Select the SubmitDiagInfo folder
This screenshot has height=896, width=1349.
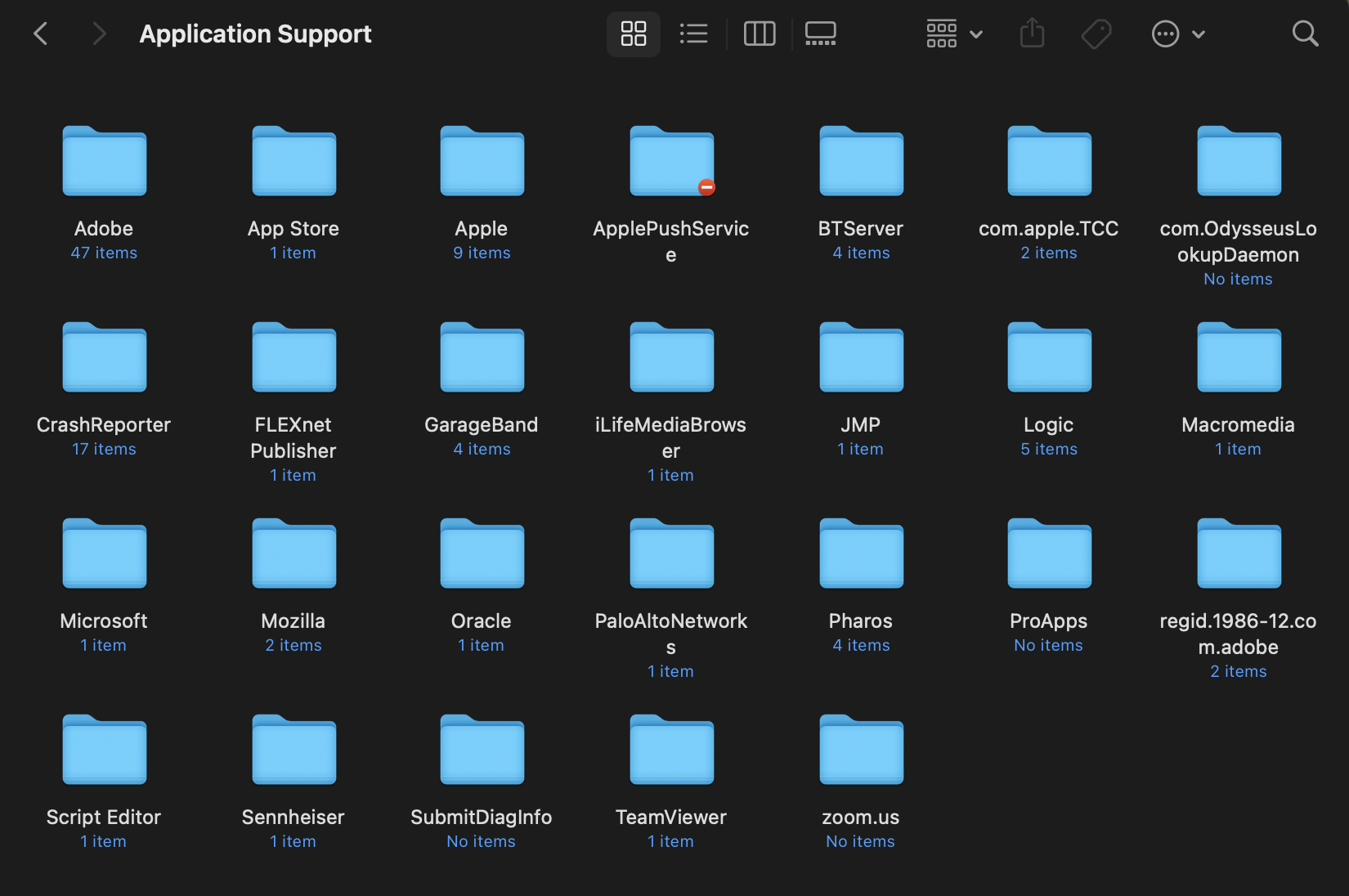(482, 749)
